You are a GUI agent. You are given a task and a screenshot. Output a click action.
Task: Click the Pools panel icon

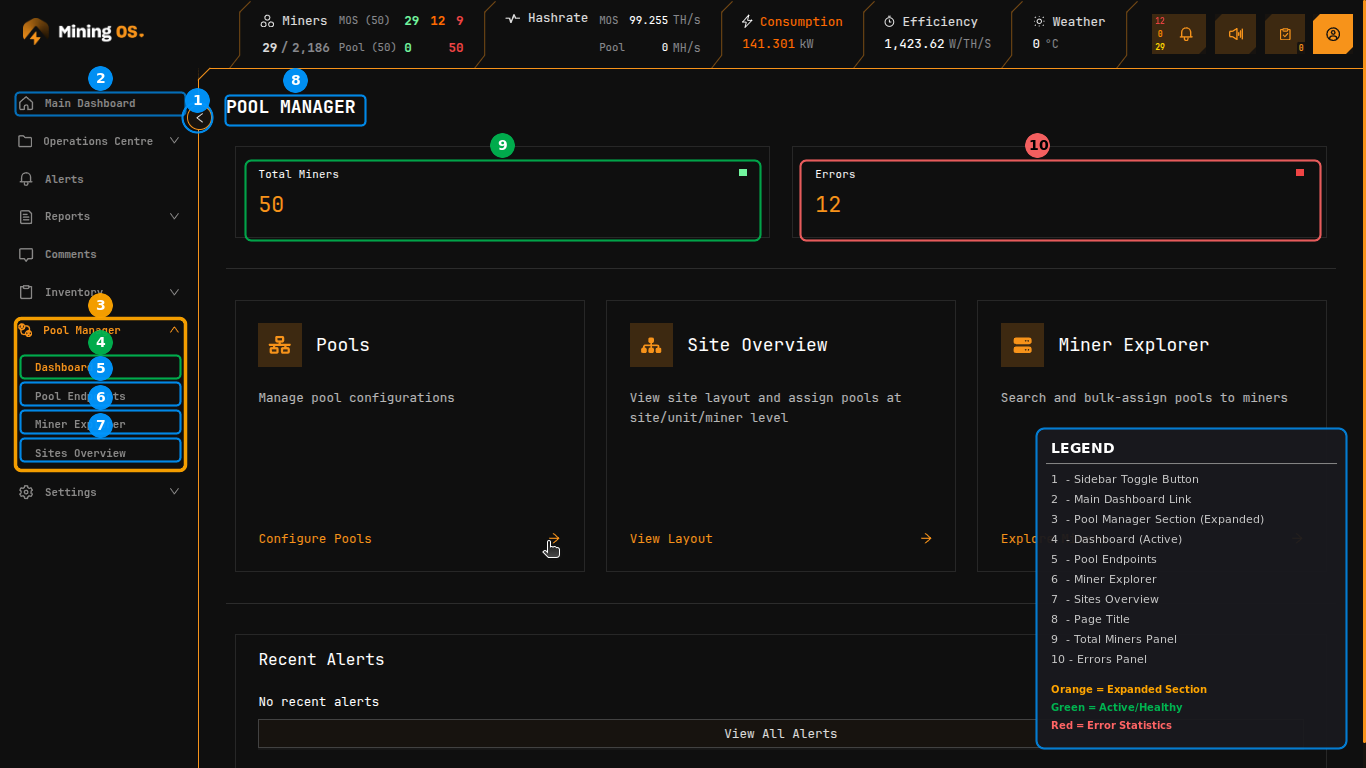click(280, 344)
